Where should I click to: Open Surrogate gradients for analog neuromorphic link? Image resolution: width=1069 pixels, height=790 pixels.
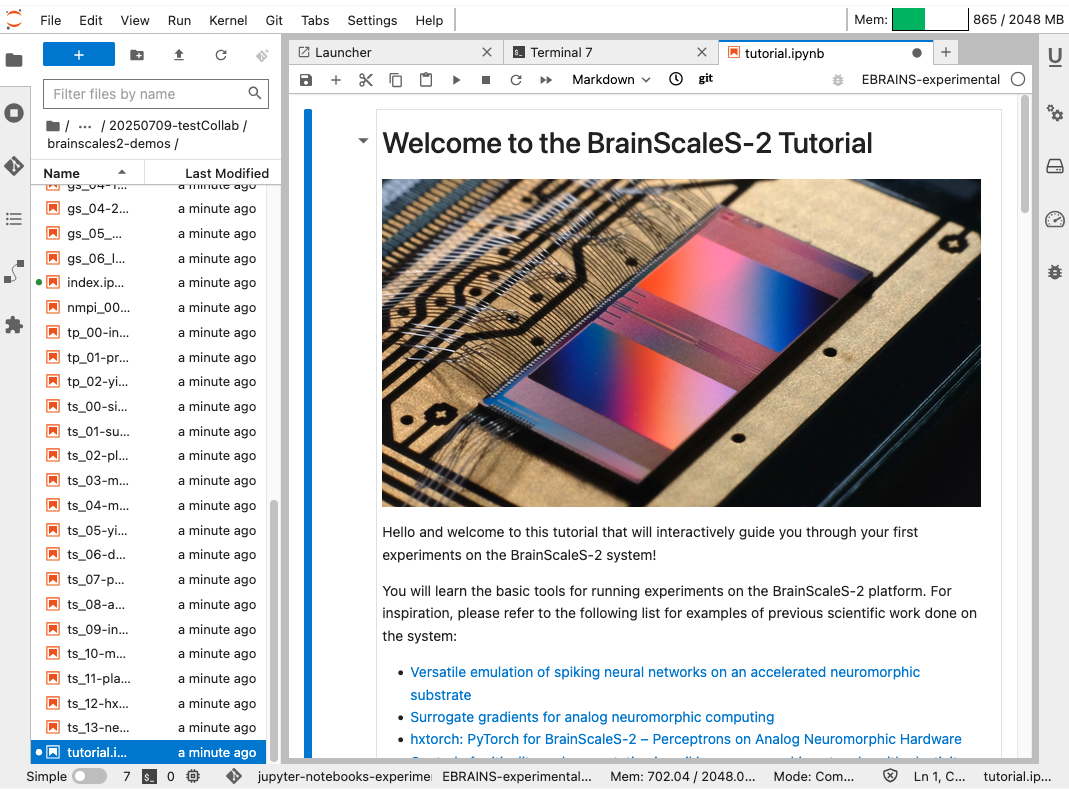(592, 717)
